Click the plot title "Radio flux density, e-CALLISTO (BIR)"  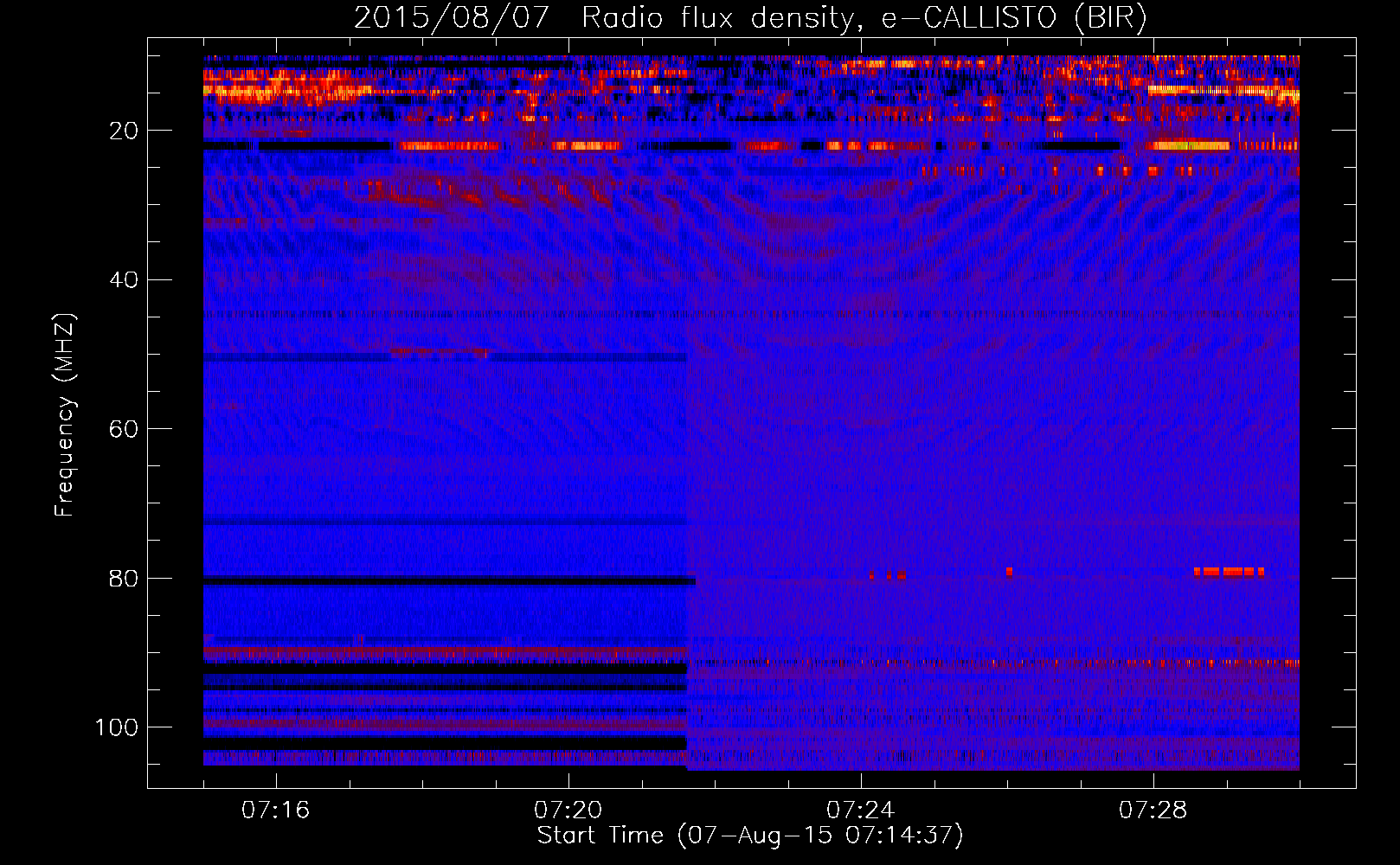pos(864,17)
